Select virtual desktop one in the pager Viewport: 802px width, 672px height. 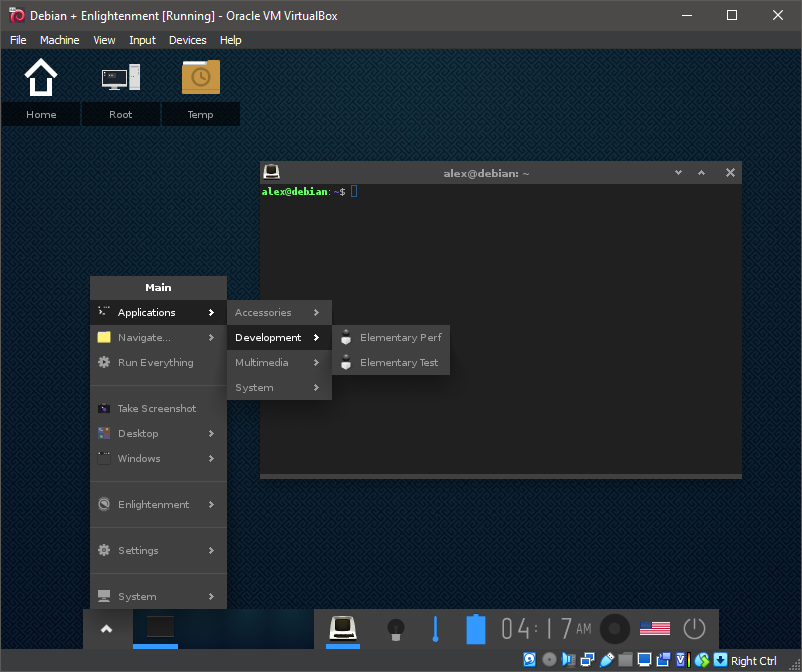160,628
